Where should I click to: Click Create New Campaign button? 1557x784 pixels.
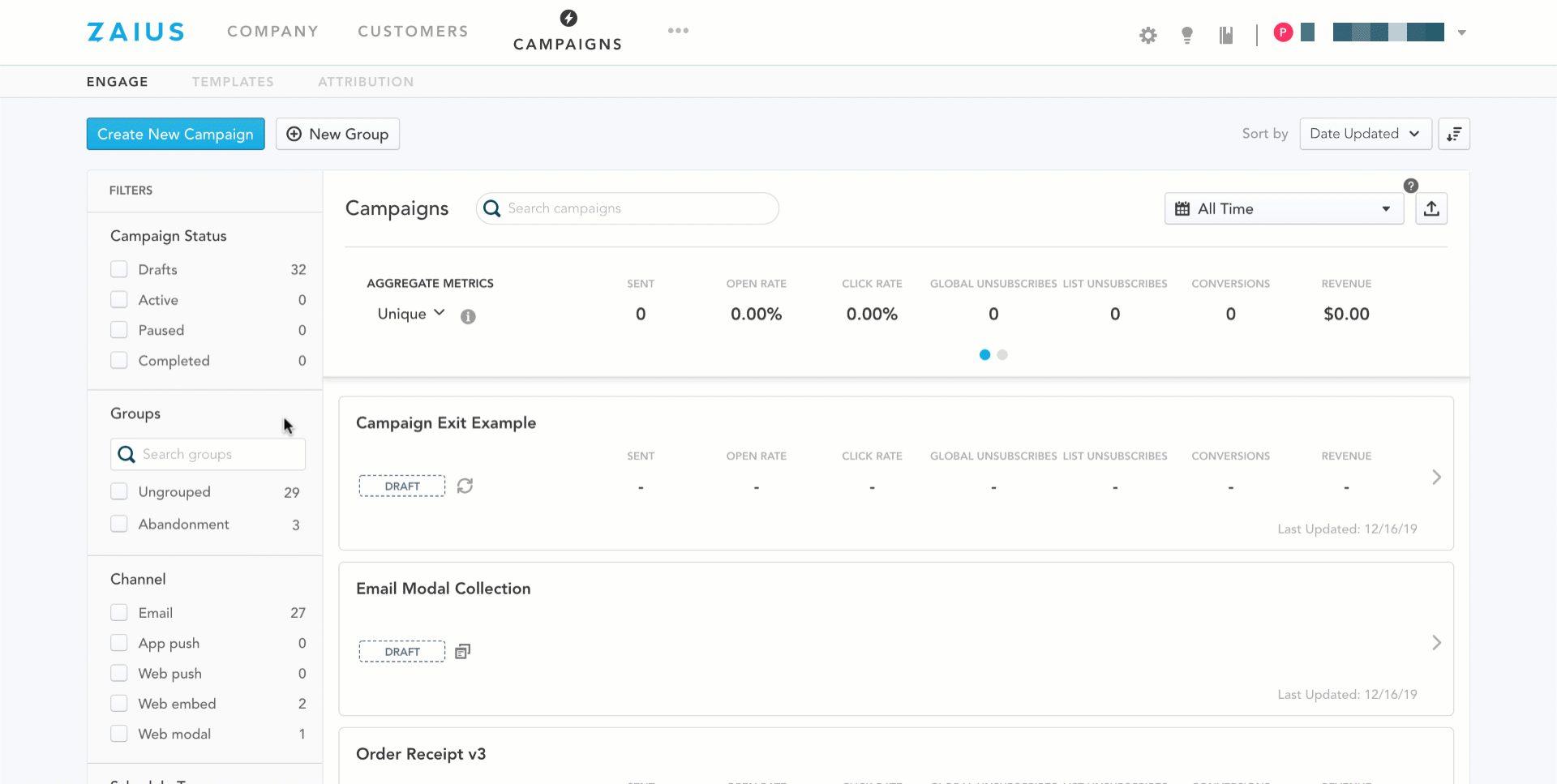click(176, 134)
